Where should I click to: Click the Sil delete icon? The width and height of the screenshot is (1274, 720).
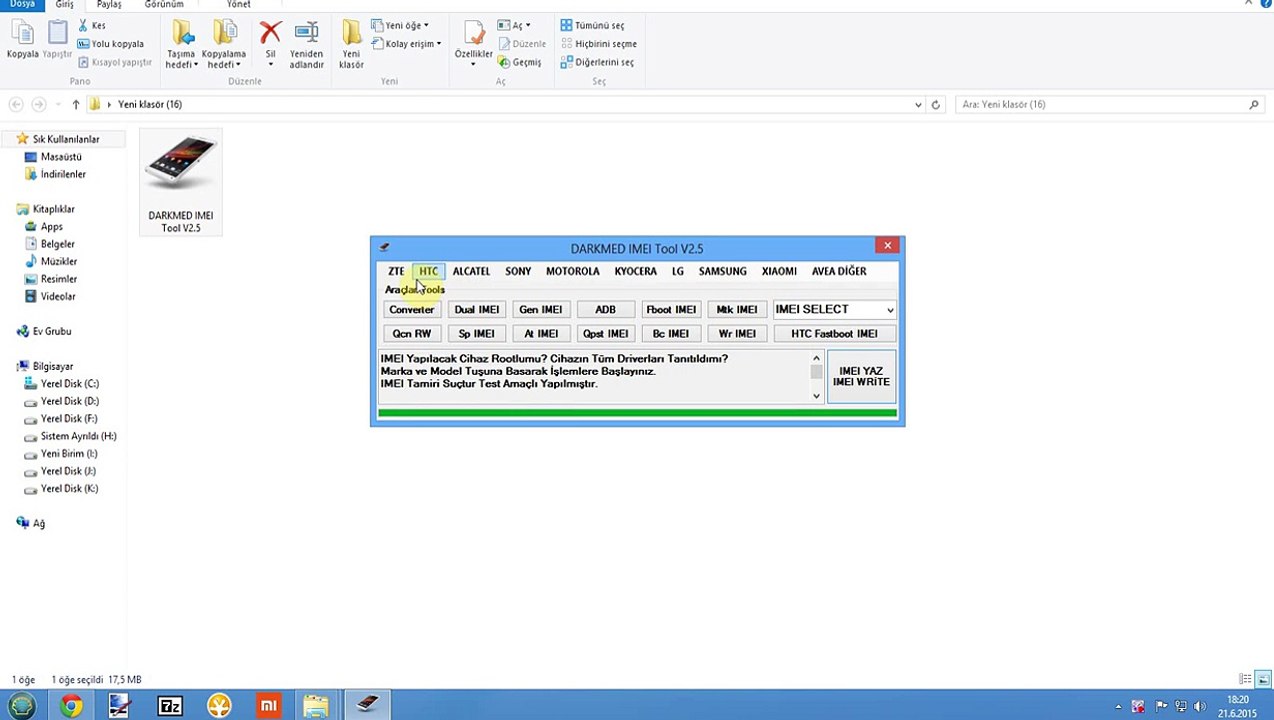click(270, 34)
